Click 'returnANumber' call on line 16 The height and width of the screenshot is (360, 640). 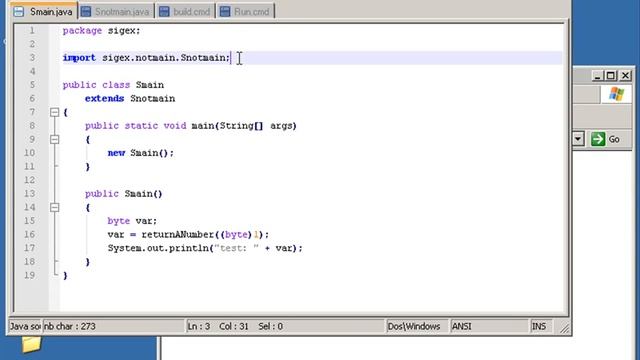(x=178, y=235)
